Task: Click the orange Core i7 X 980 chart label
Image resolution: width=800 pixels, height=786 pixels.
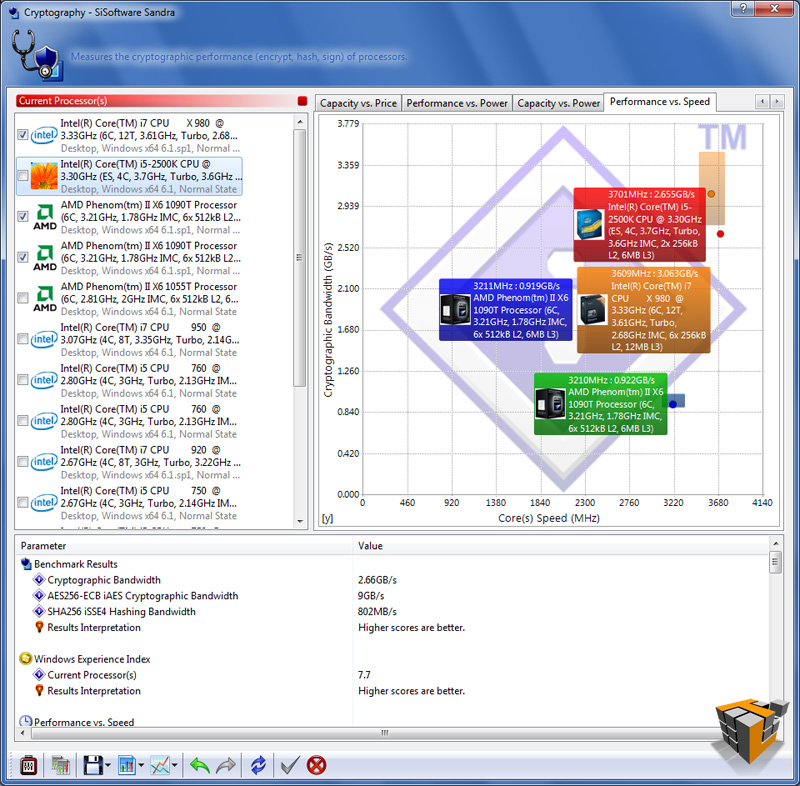Action: click(x=643, y=310)
